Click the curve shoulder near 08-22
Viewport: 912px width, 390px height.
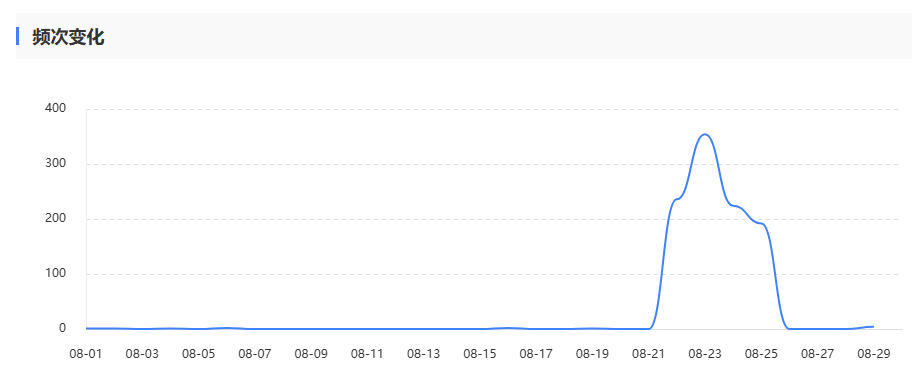tap(676, 199)
